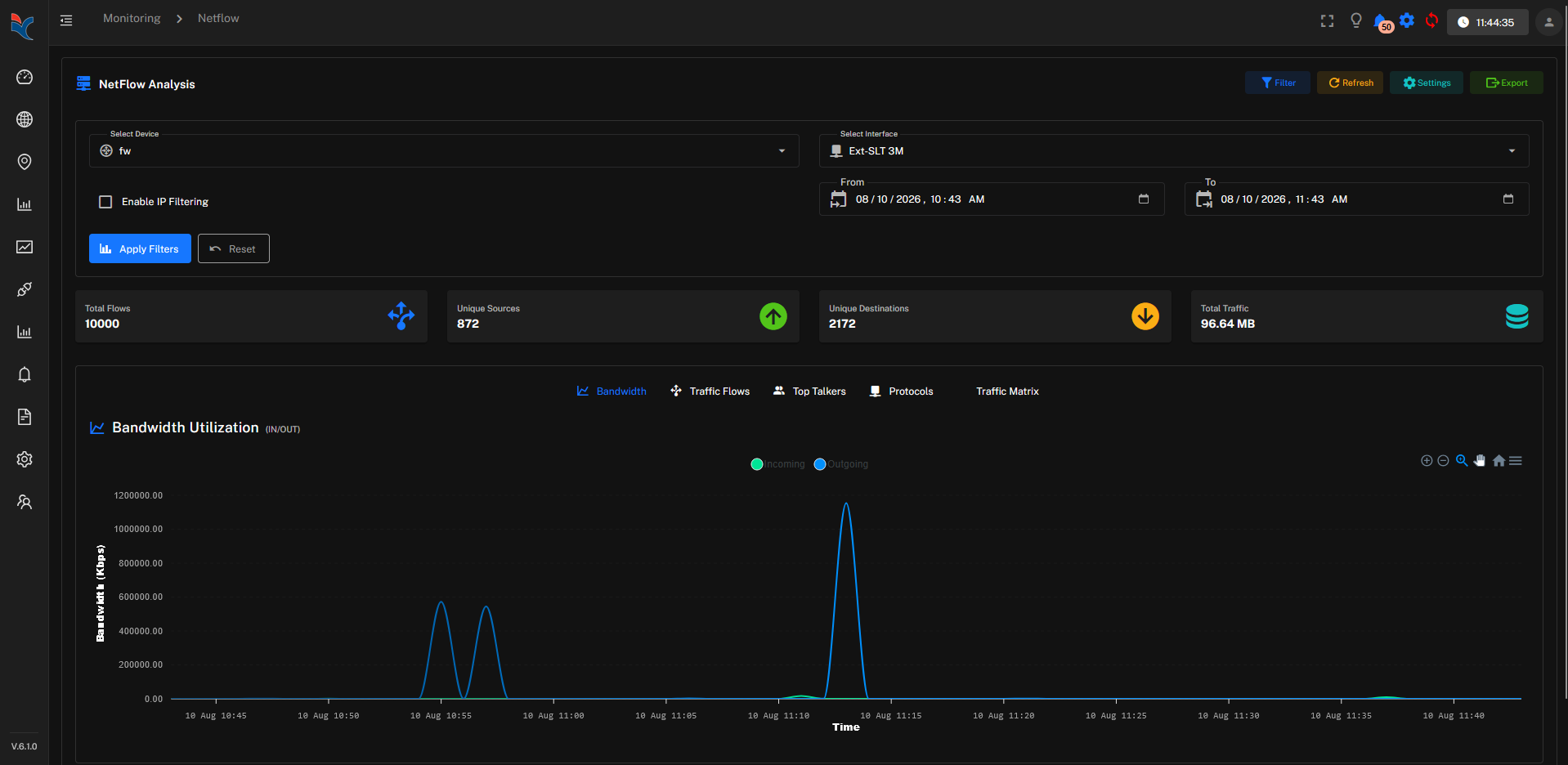
Task: Collapse the sidebar with the menu toggle icon
Action: pos(66,20)
